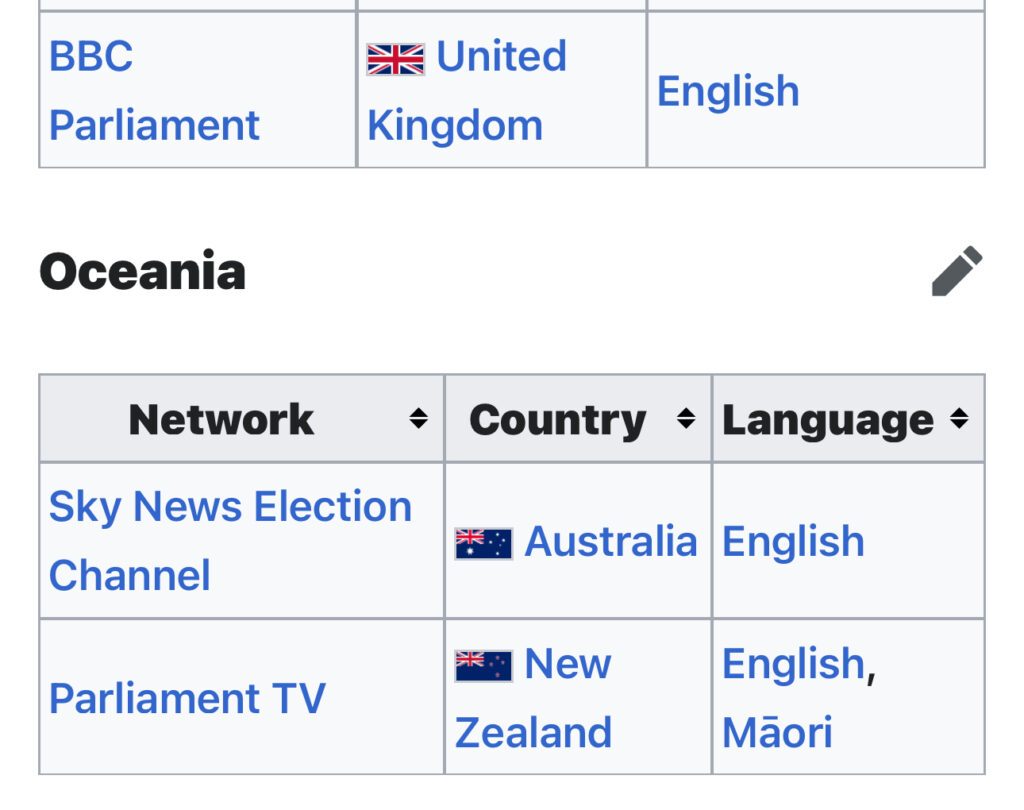Follow the English link in BBC Parliament row
The width and height of the screenshot is (1024, 810).
coord(728,91)
